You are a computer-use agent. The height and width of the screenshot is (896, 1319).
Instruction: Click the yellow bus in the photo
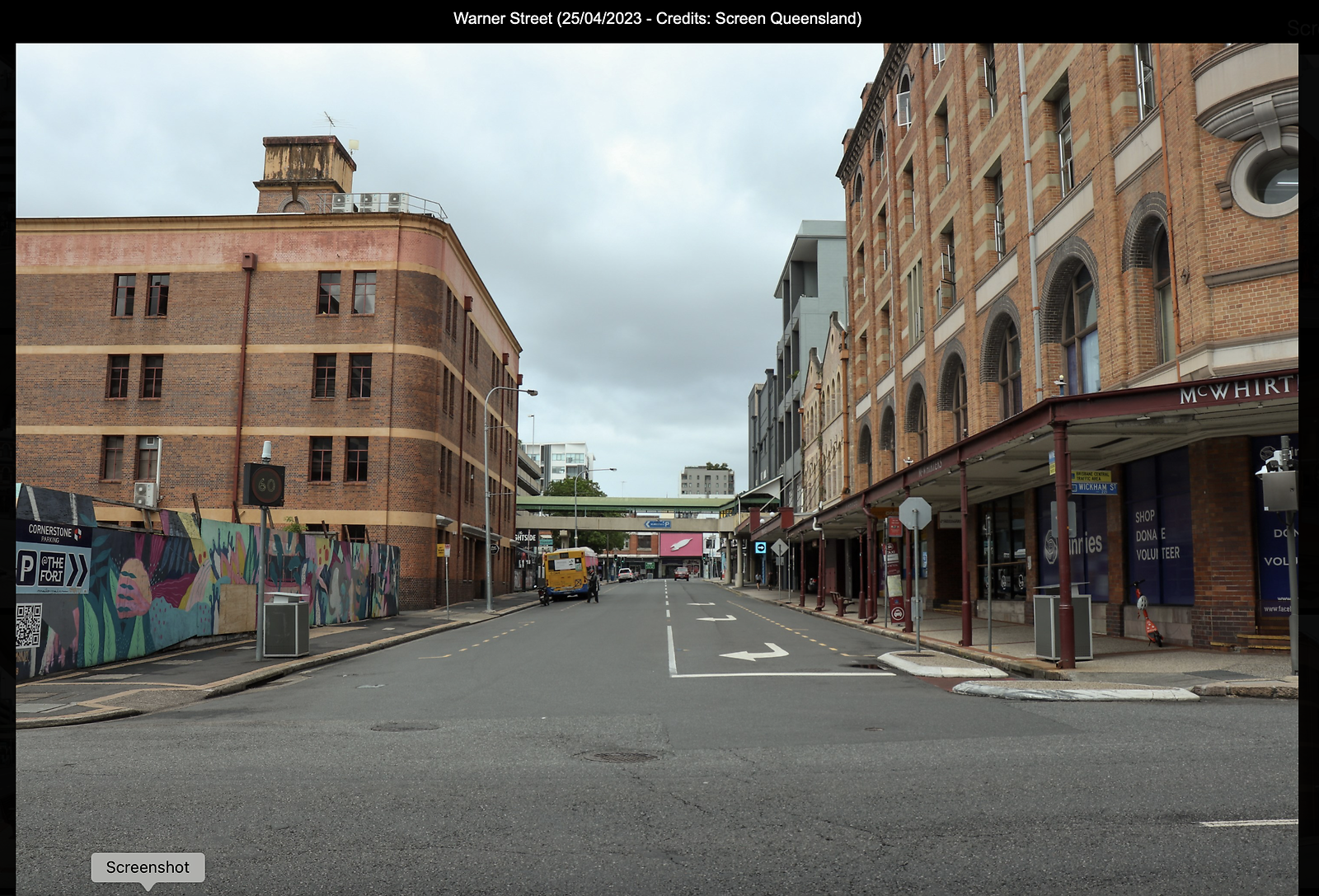(569, 573)
